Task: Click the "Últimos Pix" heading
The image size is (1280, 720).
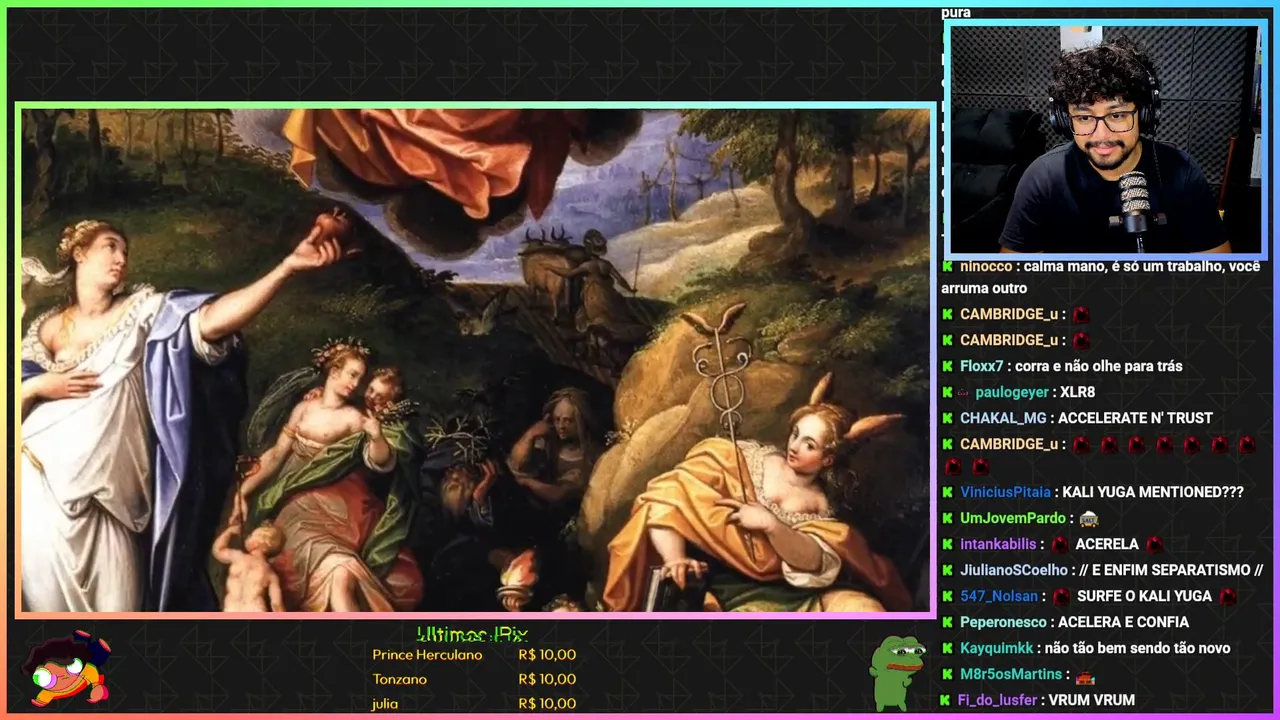Action: click(x=472, y=634)
